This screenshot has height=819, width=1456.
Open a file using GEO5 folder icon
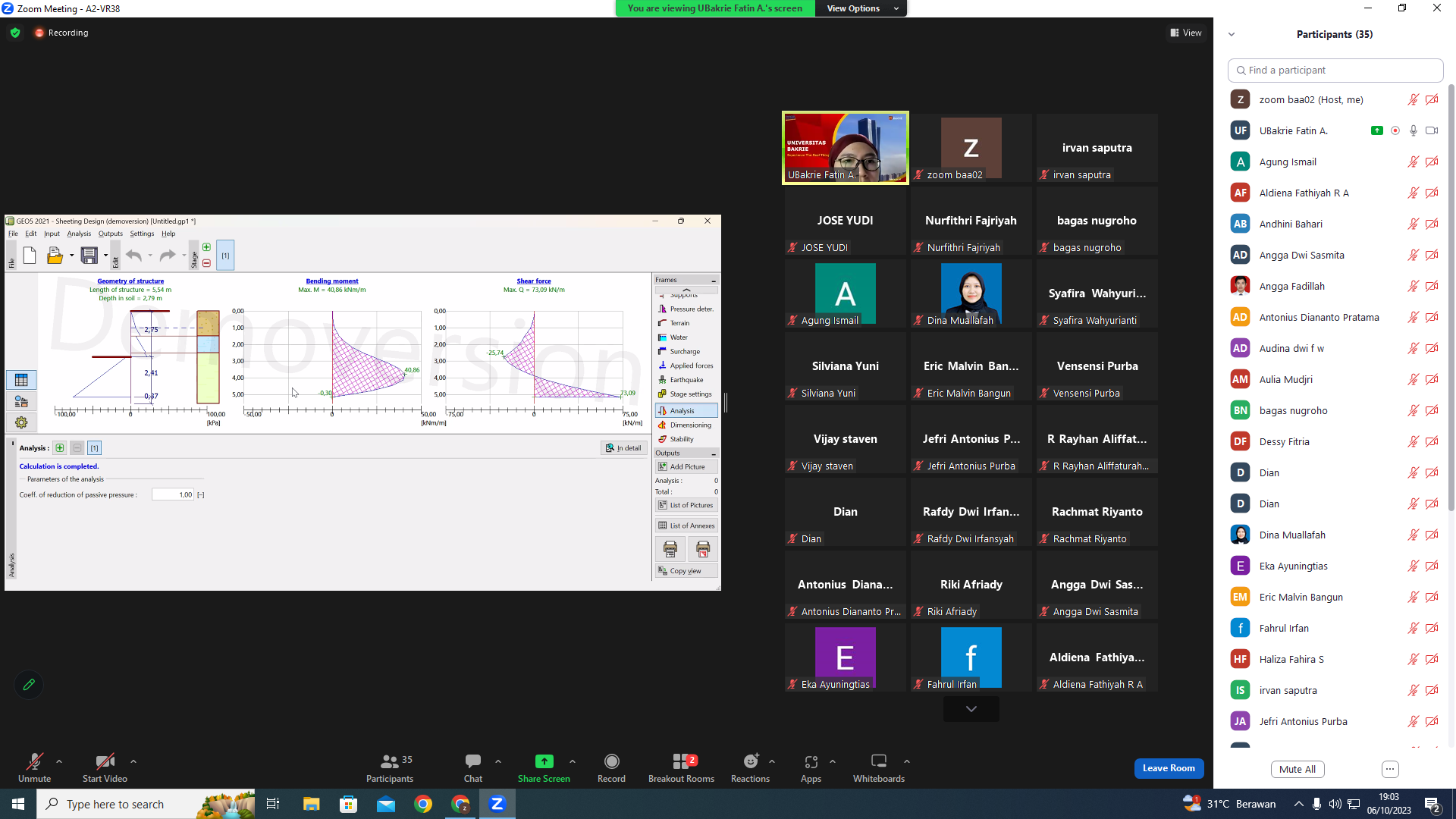(55, 256)
